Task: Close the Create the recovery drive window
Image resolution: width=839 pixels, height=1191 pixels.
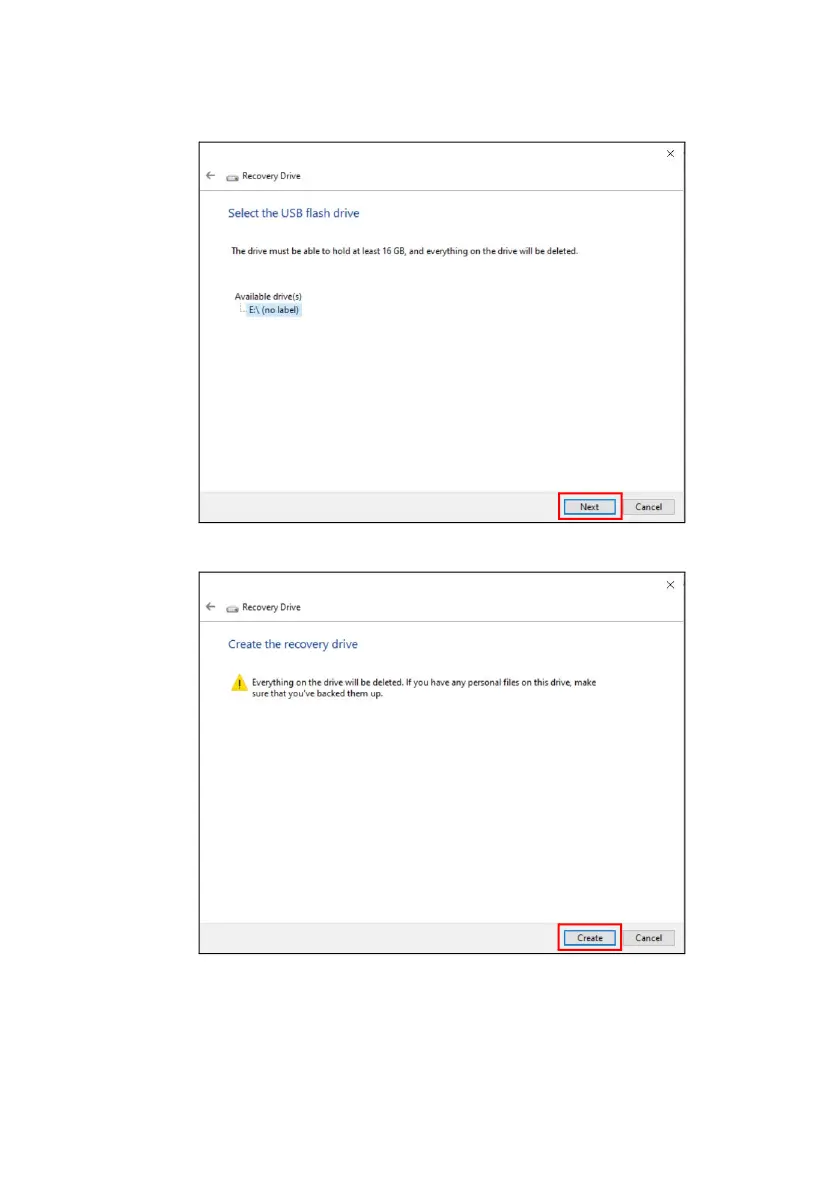Action: (670, 585)
